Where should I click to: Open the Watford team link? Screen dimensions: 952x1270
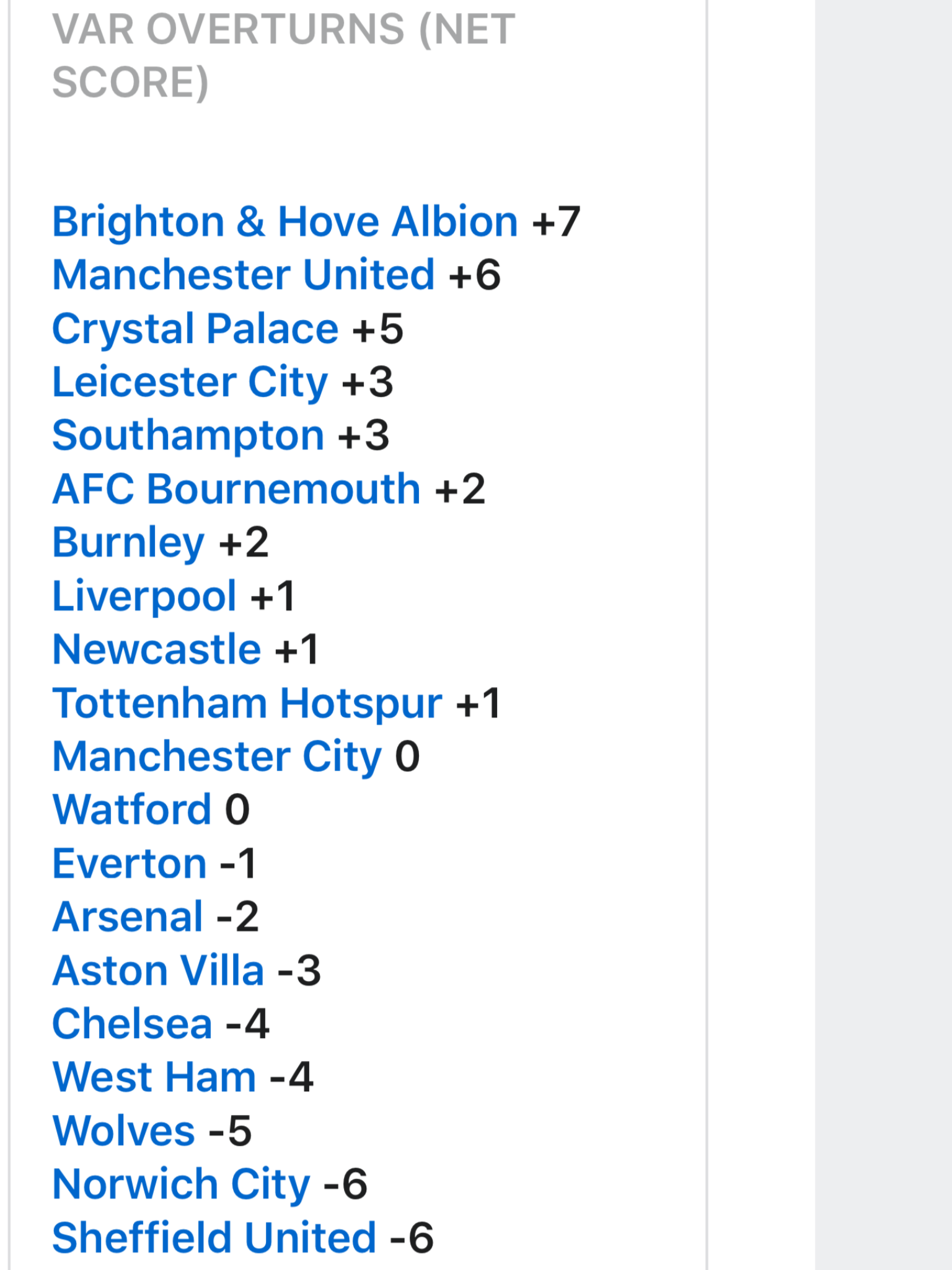click(x=132, y=810)
